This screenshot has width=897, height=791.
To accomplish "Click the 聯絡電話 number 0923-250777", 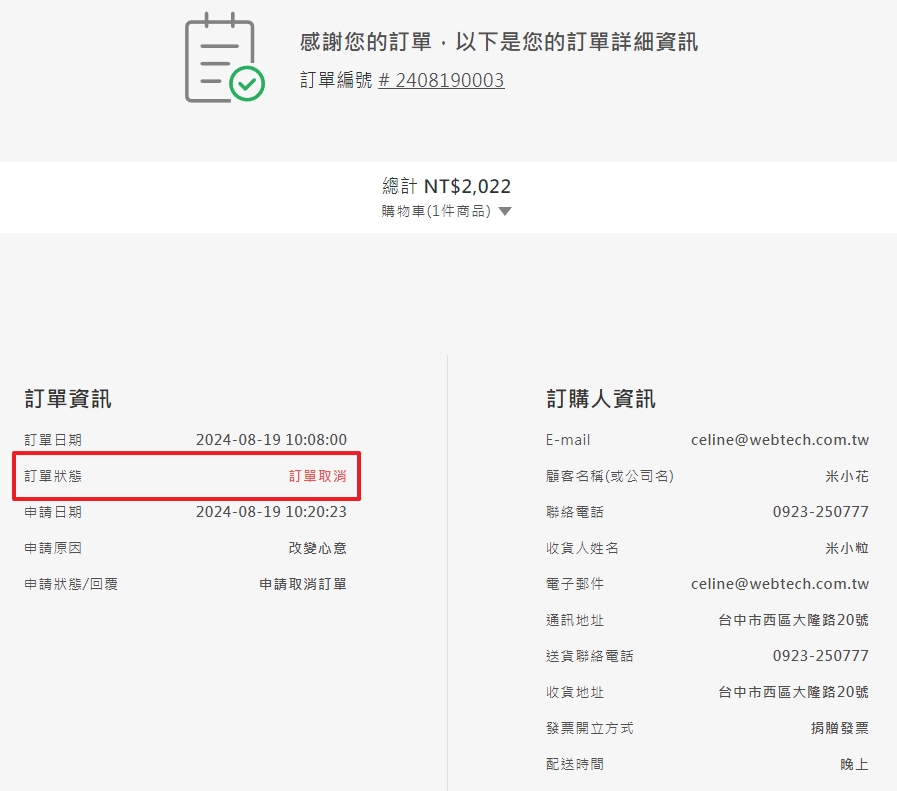I will click(820, 512).
